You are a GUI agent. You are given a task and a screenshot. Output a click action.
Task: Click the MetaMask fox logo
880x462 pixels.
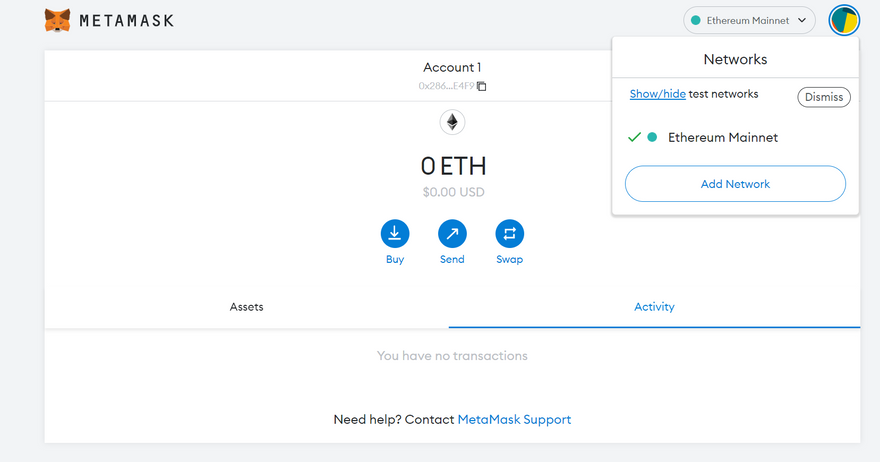click(57, 21)
